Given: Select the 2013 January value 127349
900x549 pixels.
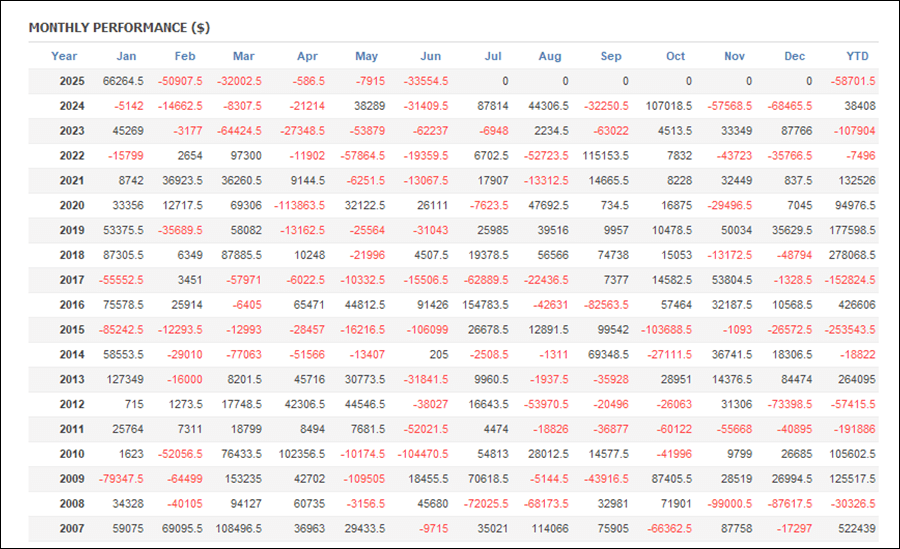Looking at the screenshot, I should click(x=125, y=380).
